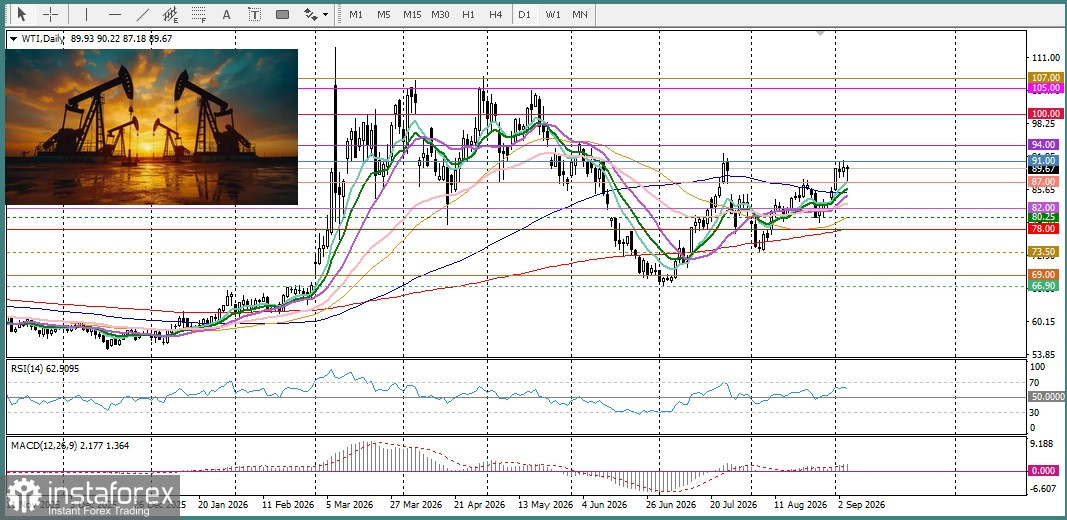Click the 82.00 violet level tag

tap(1045, 208)
